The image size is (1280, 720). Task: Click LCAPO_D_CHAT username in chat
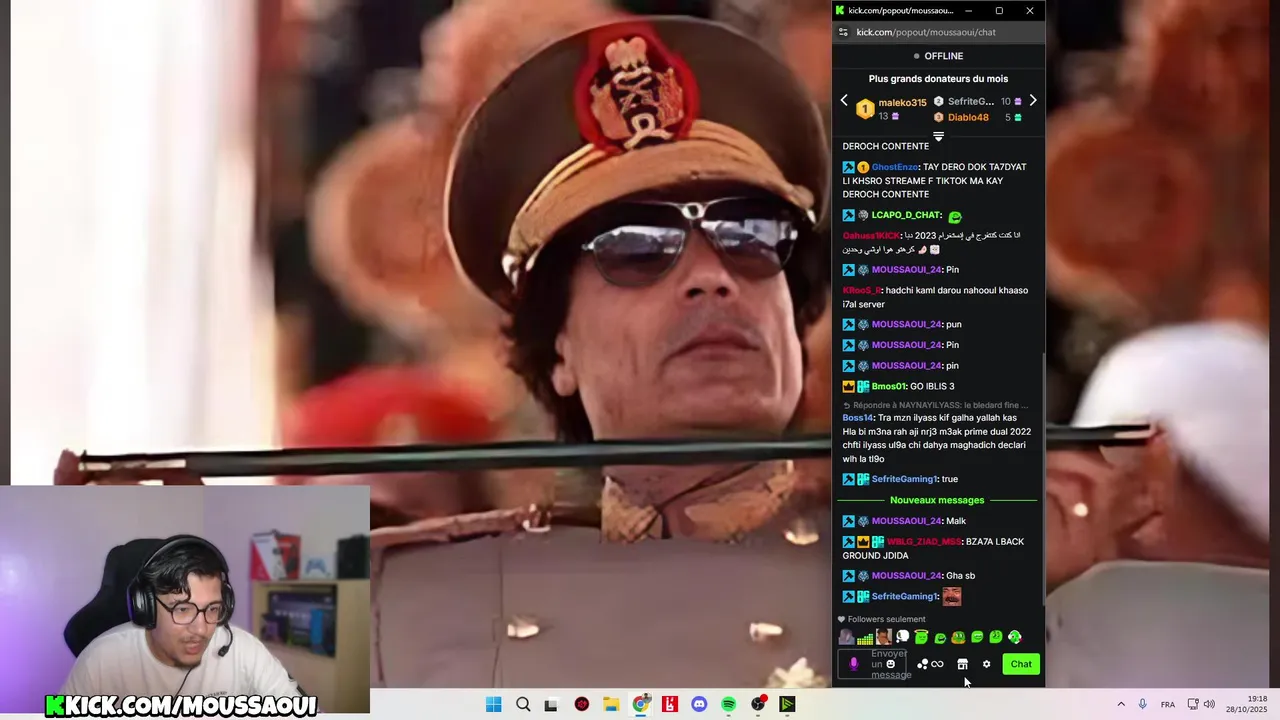click(x=906, y=215)
